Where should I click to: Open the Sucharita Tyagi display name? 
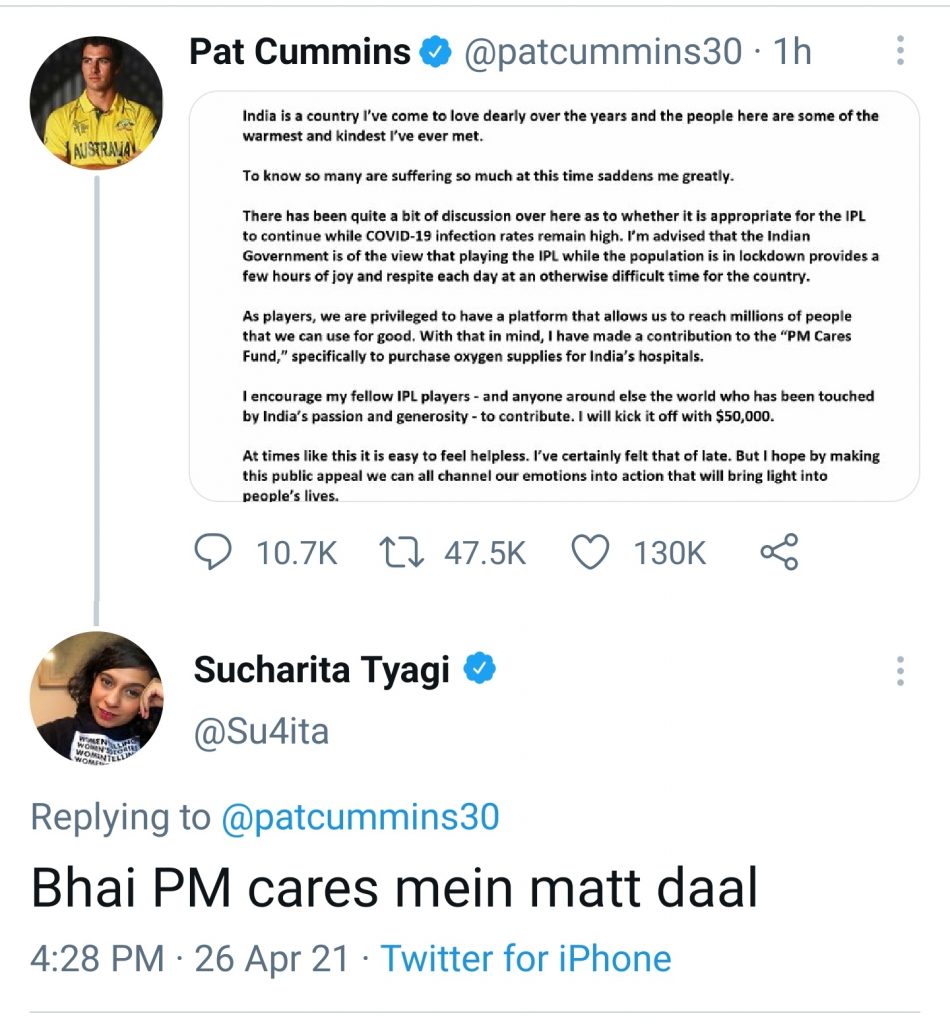322,670
